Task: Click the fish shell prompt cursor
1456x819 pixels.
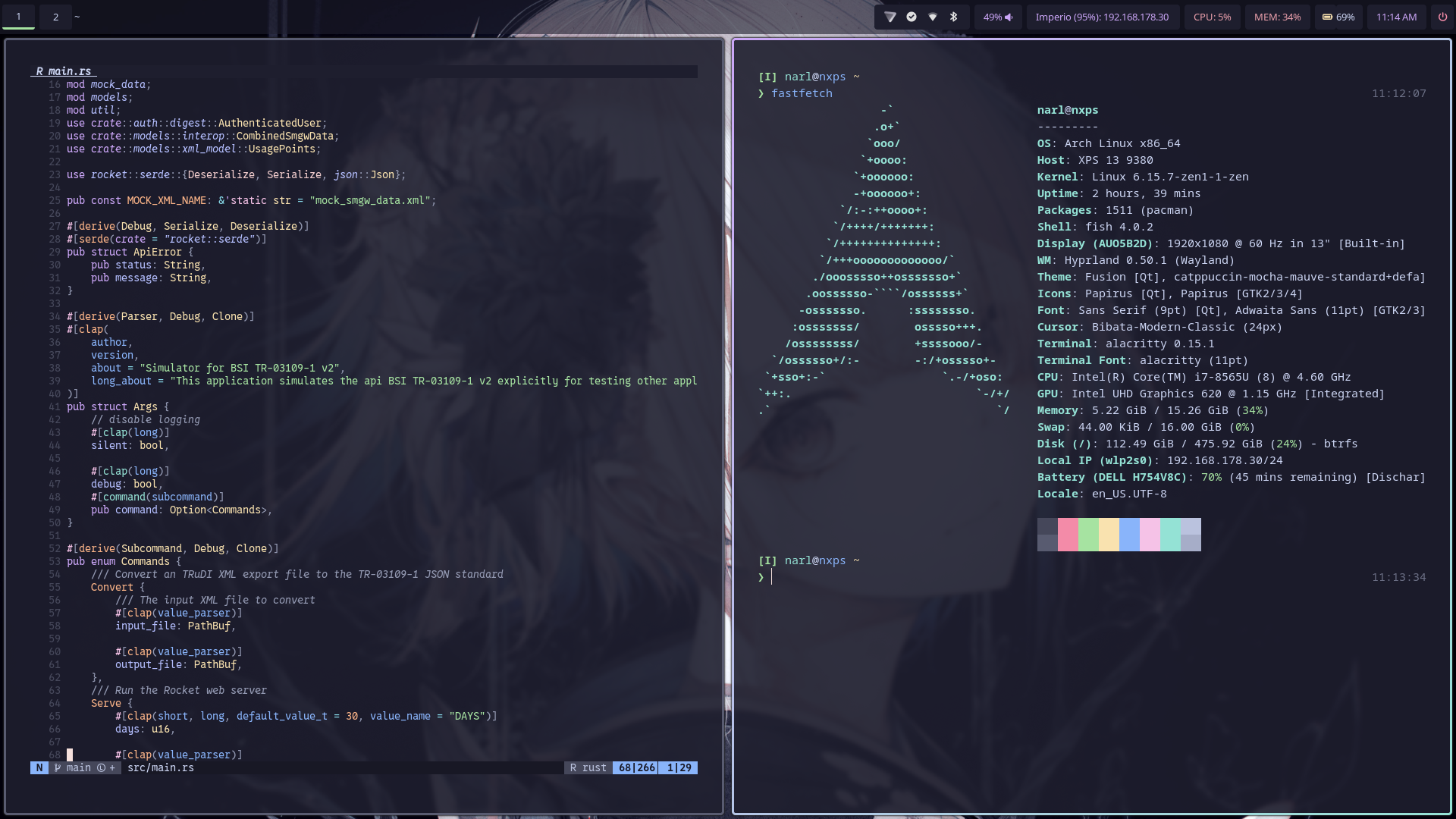Action: point(771,577)
